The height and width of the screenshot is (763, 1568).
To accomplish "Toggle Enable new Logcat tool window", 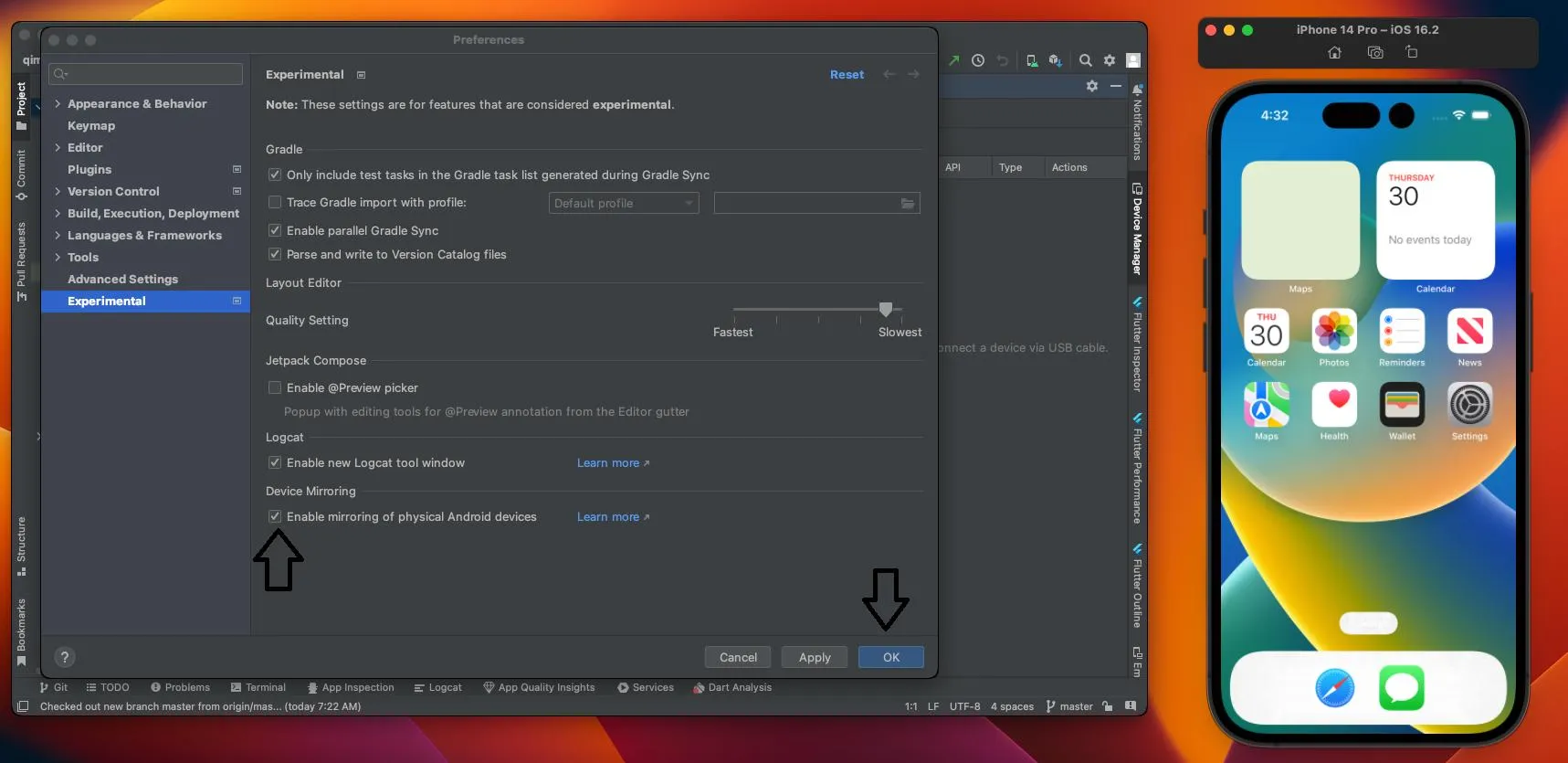I will pyautogui.click(x=275, y=462).
